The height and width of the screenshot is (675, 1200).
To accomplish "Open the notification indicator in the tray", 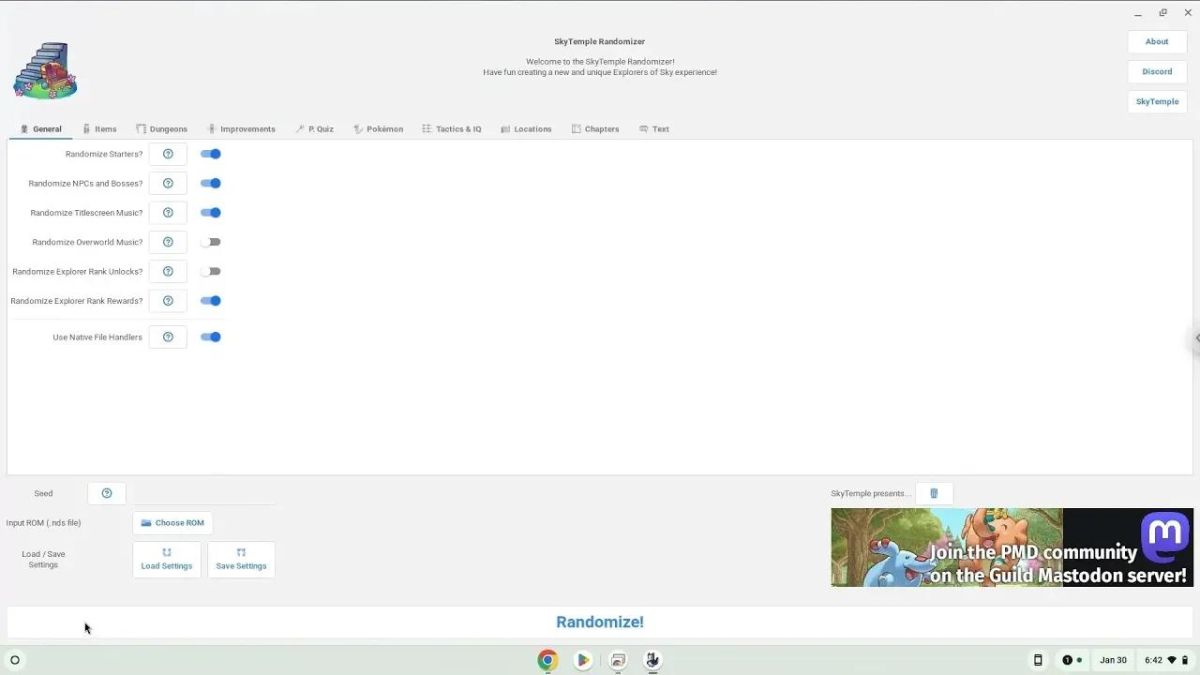I will pos(1072,660).
